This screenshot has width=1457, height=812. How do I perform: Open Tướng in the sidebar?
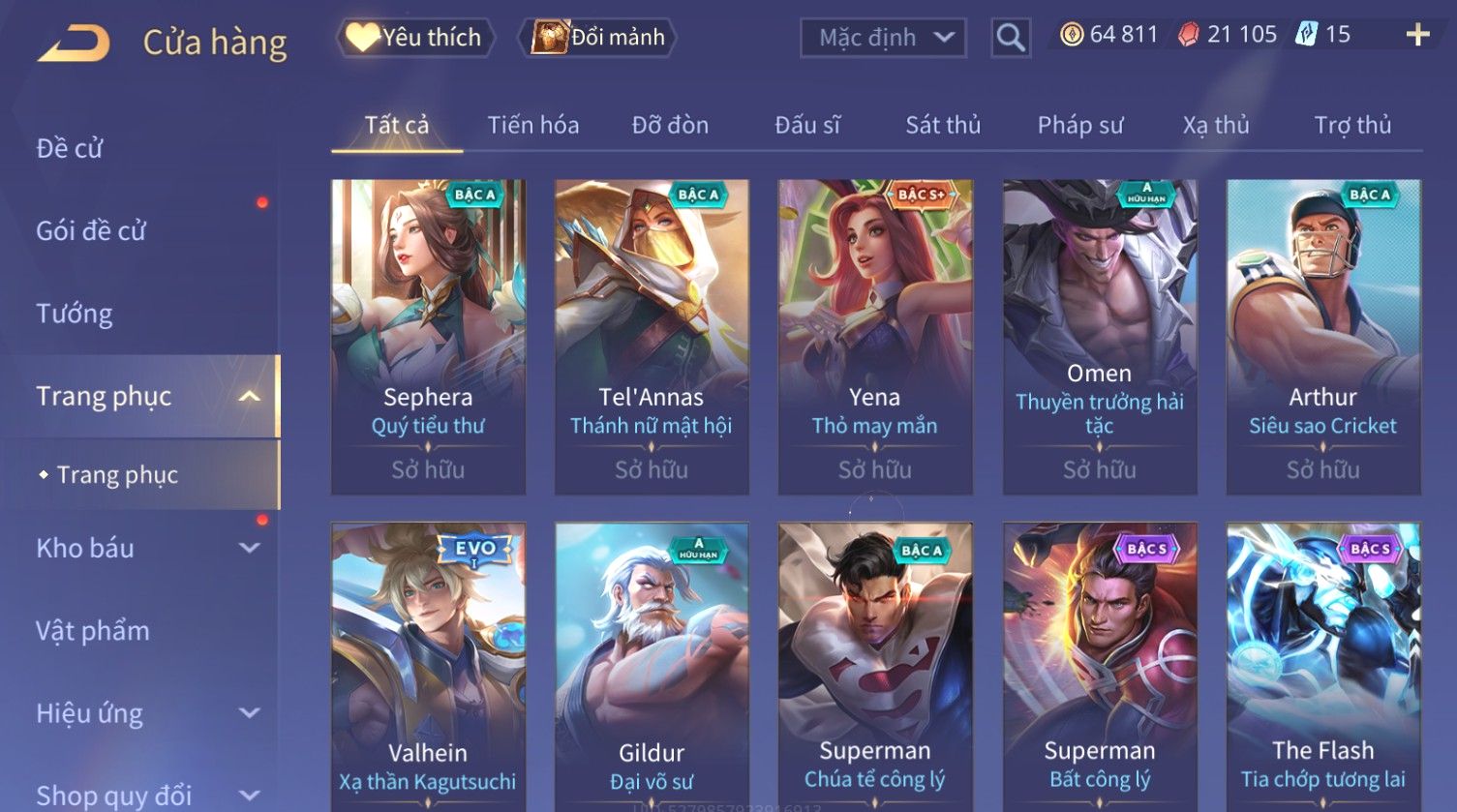(x=75, y=314)
